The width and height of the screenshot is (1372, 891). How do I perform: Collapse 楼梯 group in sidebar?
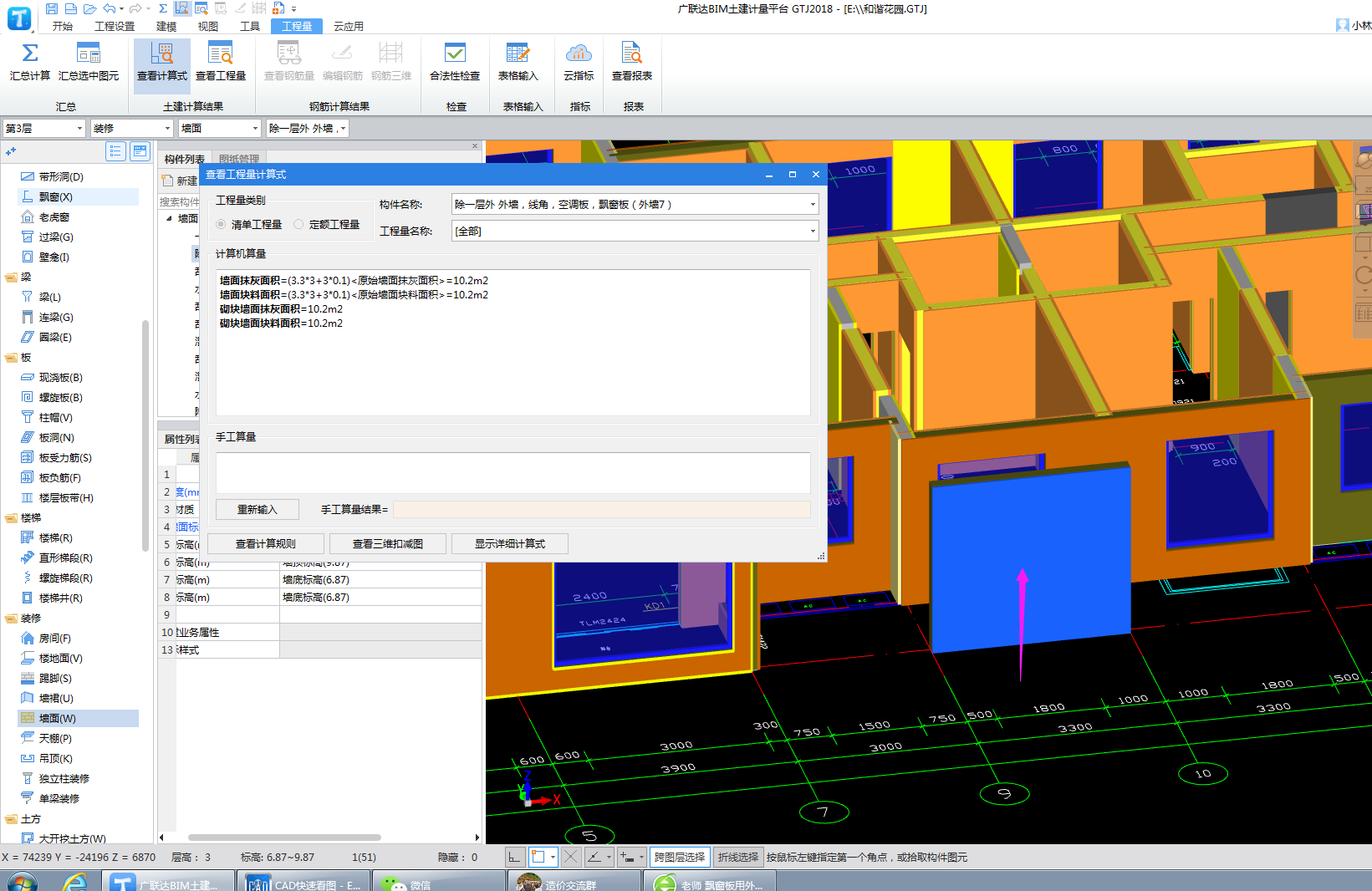(x=11, y=518)
